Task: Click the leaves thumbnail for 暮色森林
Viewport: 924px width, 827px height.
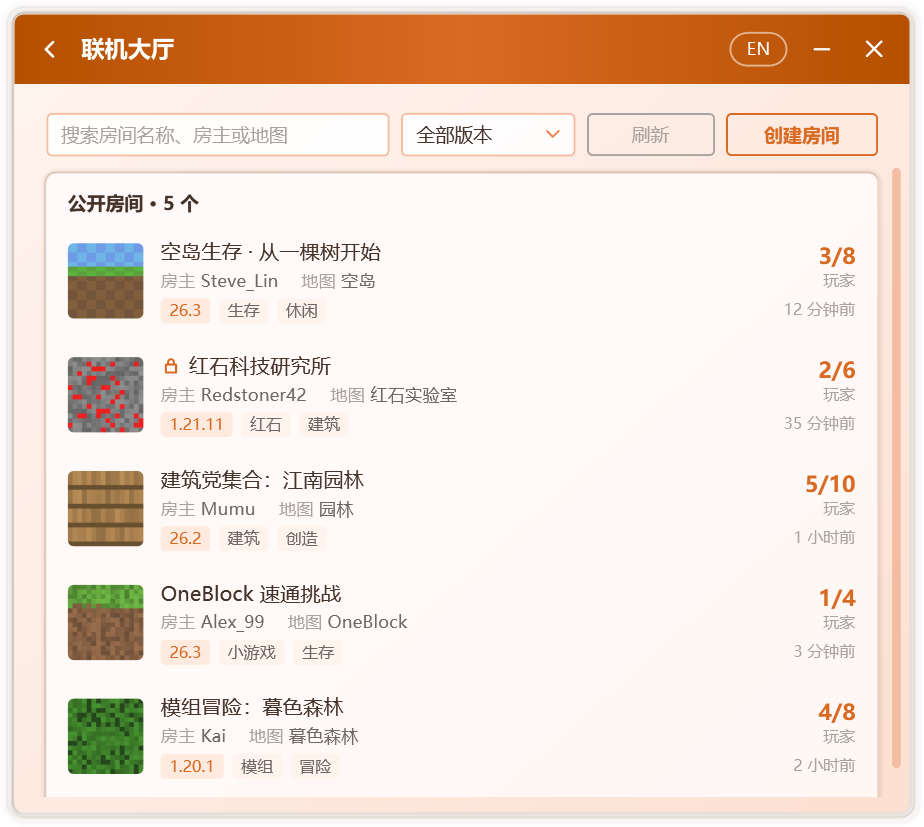Action: coord(105,736)
